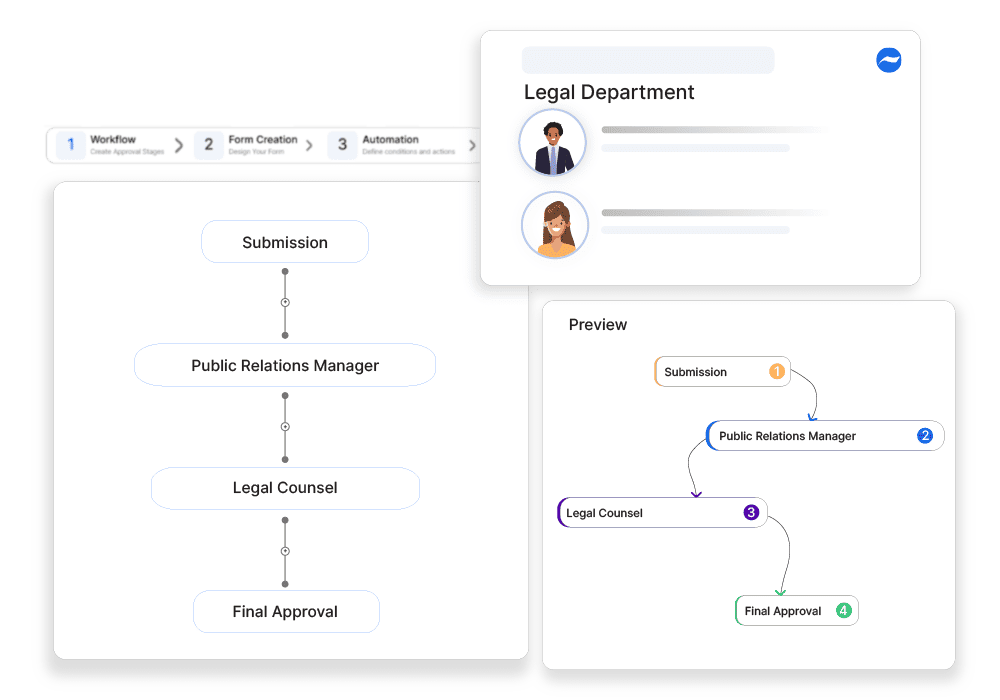Click the search field above Legal Department

pos(648,60)
